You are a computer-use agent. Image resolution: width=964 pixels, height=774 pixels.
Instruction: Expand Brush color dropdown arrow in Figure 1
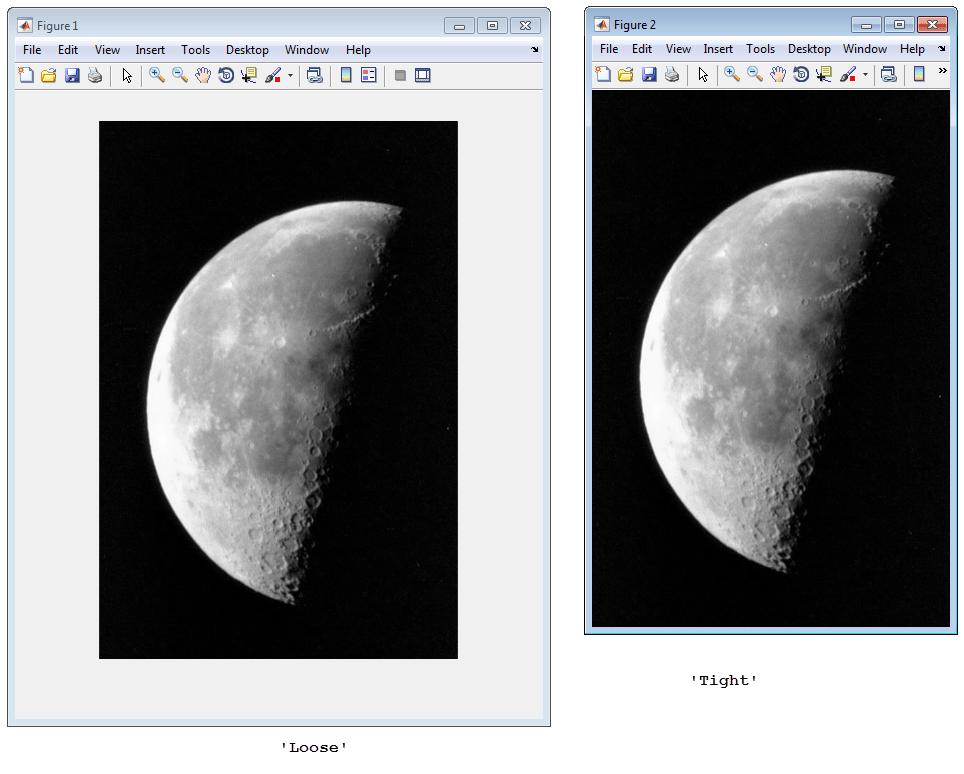290,75
